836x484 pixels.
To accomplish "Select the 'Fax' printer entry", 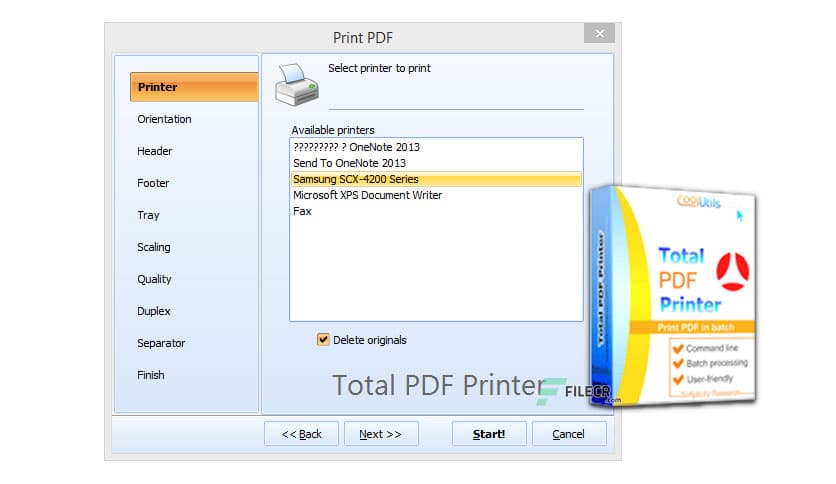I will click(436, 211).
